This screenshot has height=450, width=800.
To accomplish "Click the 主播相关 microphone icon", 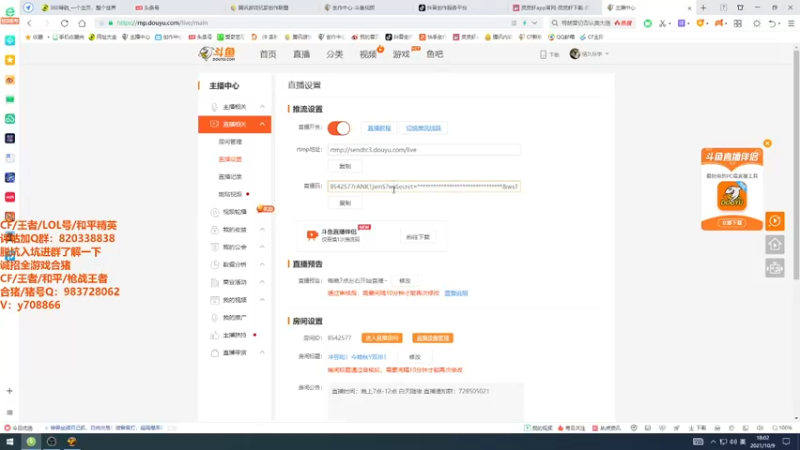I will click(214, 107).
